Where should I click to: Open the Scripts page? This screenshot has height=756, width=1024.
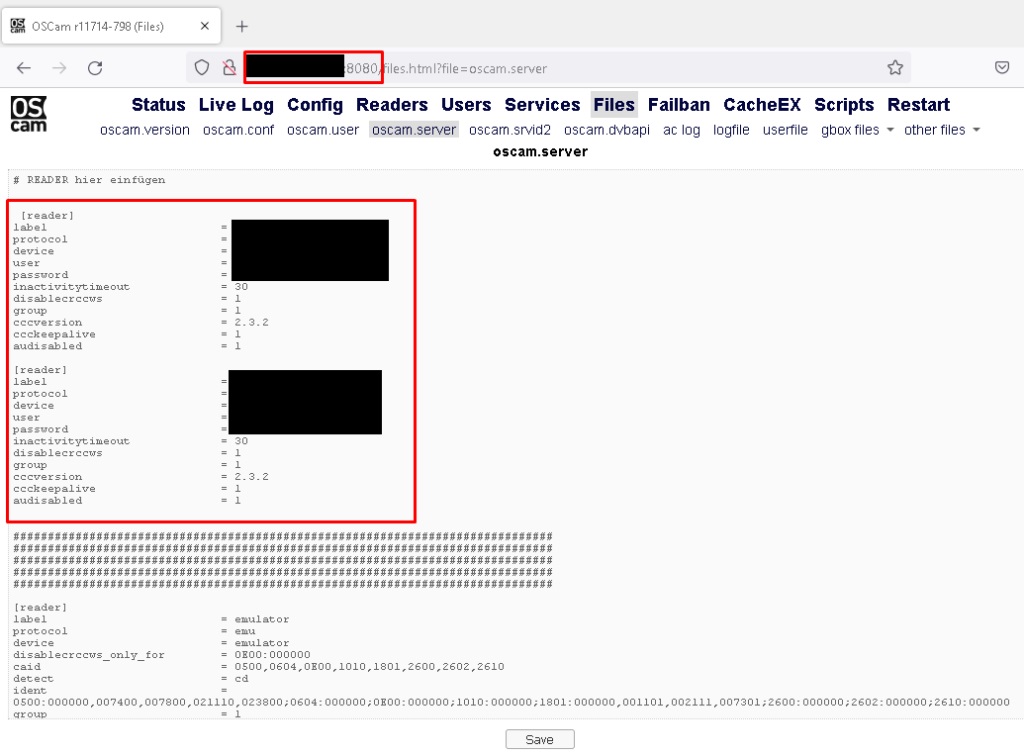[844, 104]
